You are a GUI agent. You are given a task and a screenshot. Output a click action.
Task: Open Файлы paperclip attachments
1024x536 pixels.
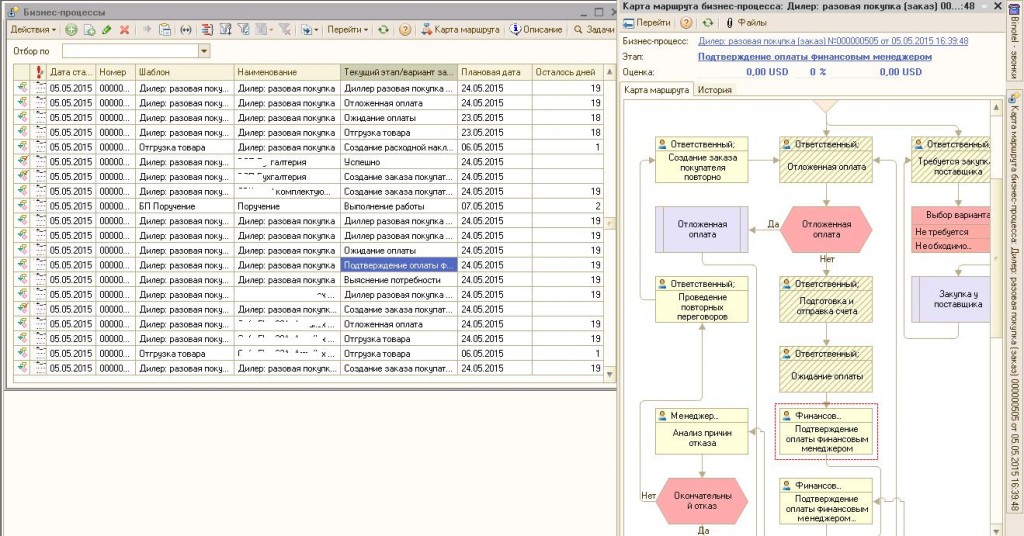746,23
